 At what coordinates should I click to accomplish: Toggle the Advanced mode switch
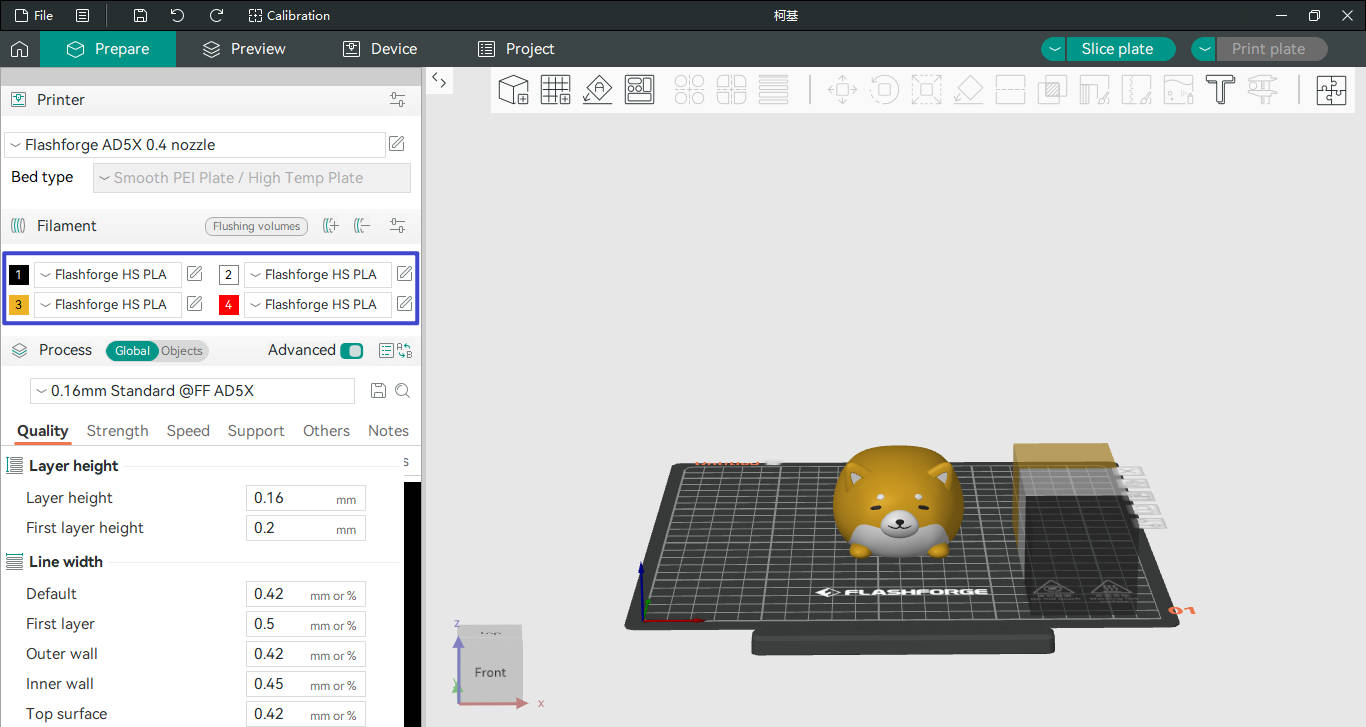pos(352,350)
